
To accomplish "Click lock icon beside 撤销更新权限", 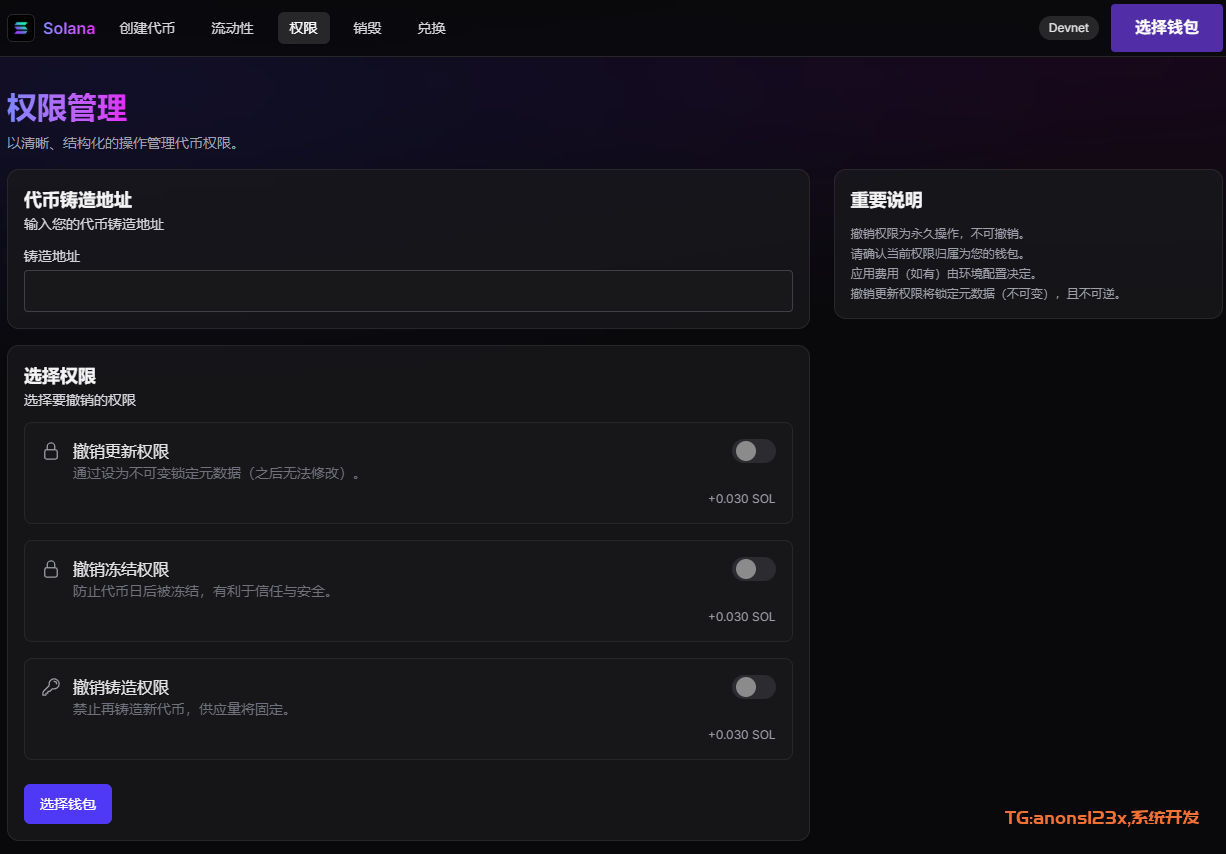I will click(x=50, y=452).
